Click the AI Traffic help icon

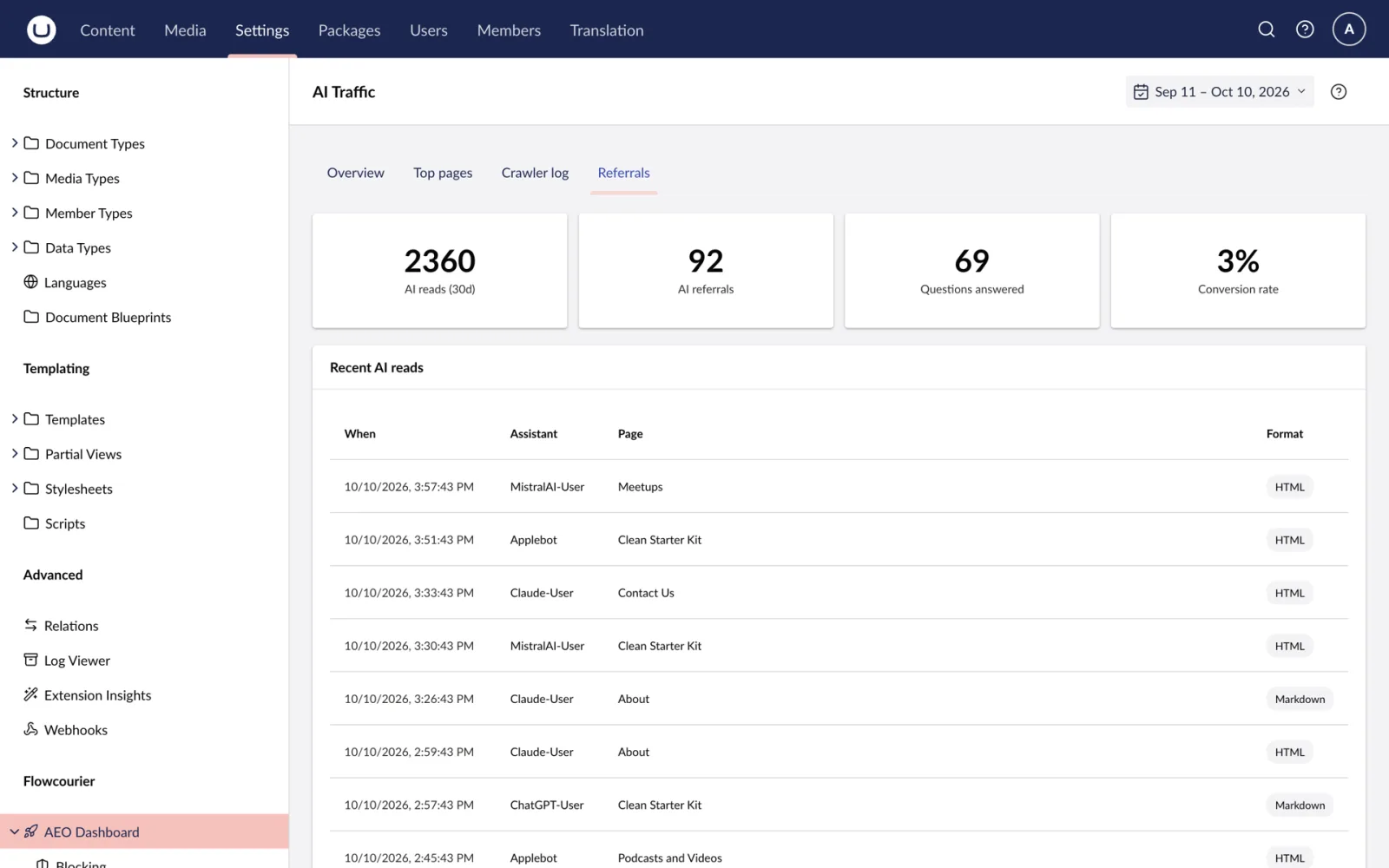[1339, 92]
